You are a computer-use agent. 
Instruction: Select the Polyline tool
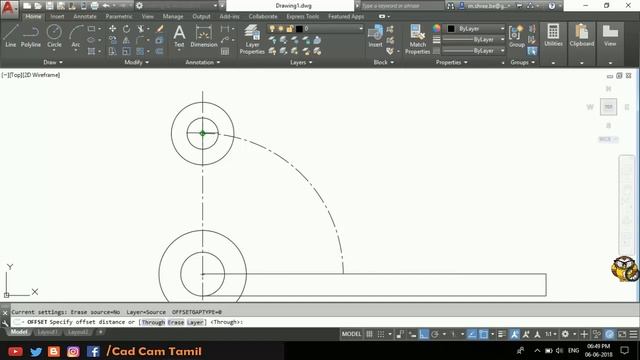[31, 36]
